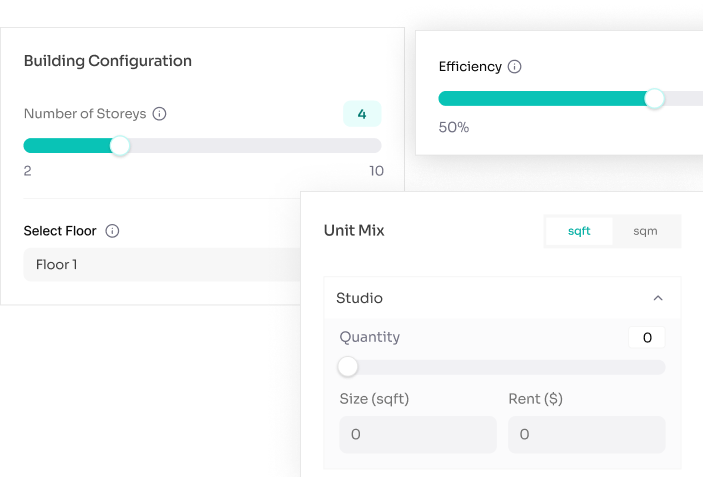The height and width of the screenshot is (477, 703).
Task: Open info icon beside Number of Storeys
Action: pyautogui.click(x=160, y=114)
